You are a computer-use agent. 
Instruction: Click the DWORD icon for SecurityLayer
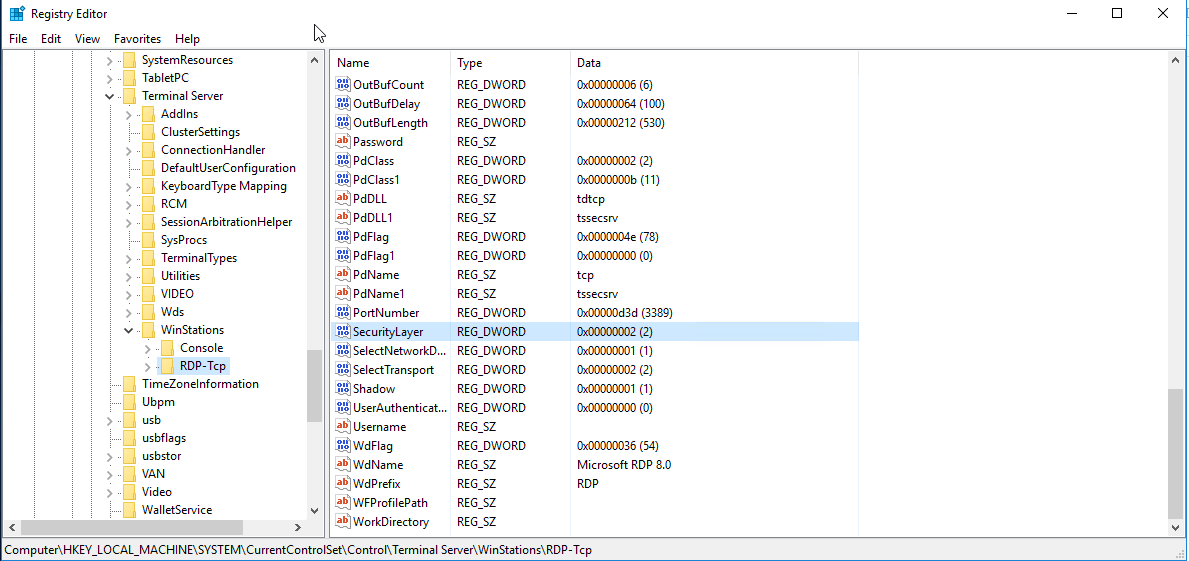coord(343,332)
